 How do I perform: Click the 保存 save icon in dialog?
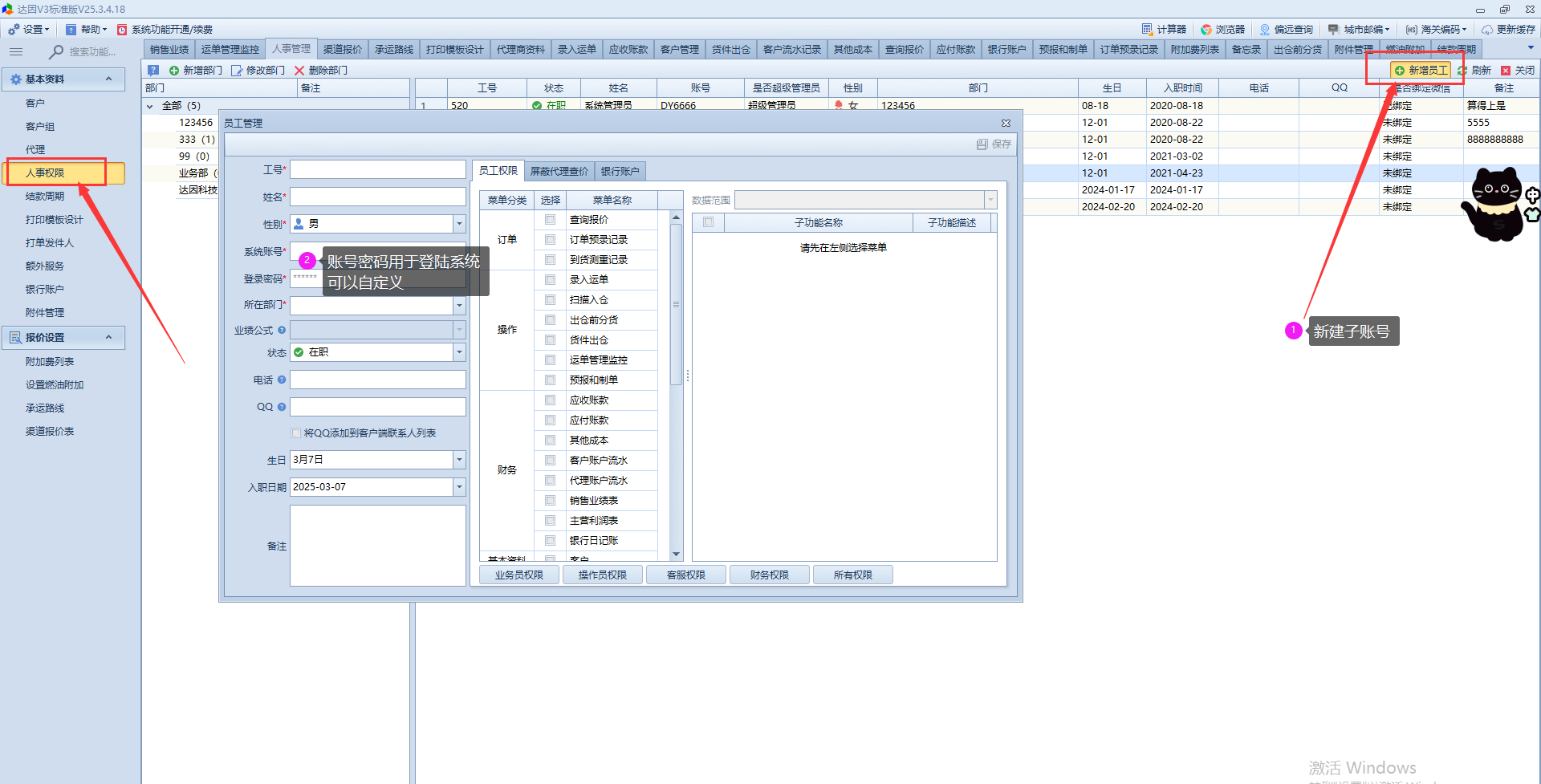pos(982,144)
